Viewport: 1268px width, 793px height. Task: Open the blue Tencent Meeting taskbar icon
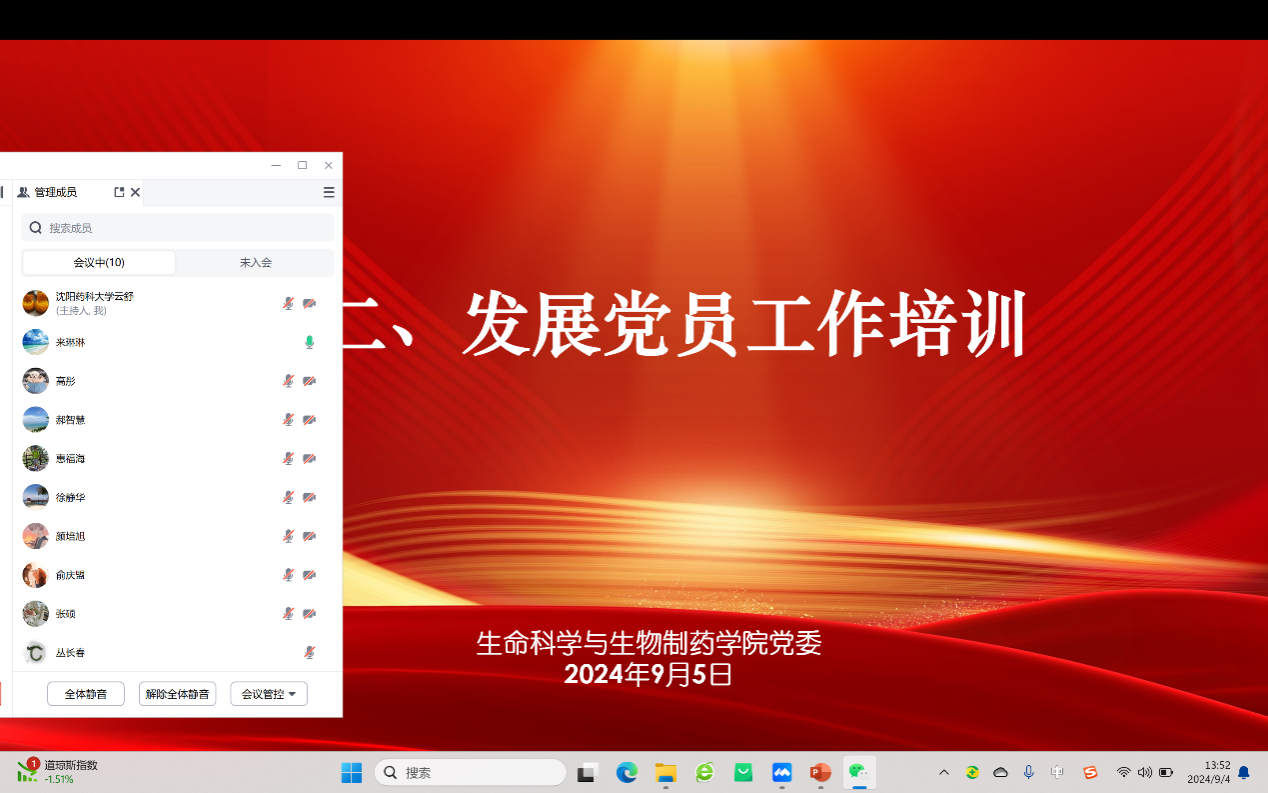[x=781, y=772]
